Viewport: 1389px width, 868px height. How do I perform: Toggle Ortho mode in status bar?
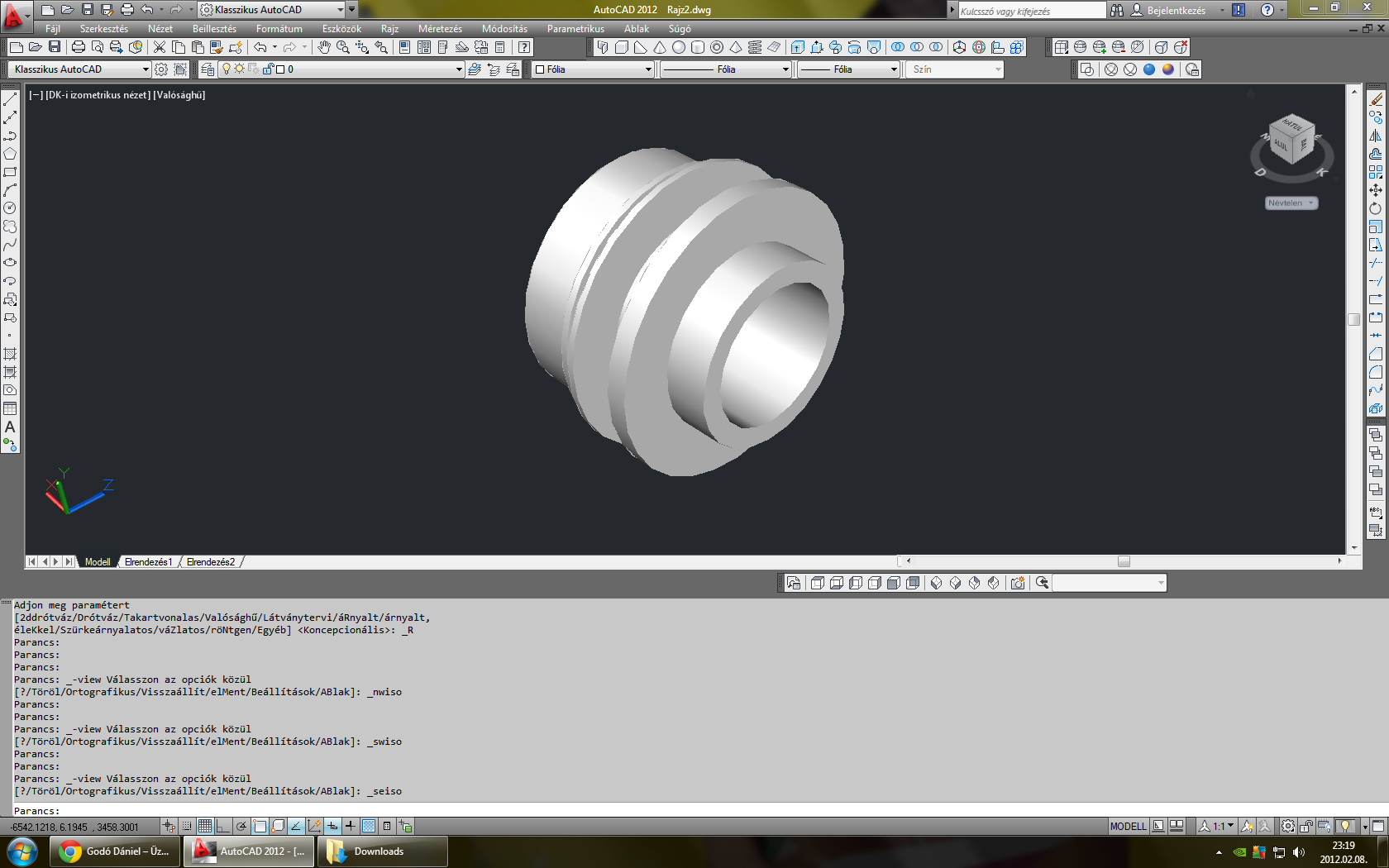click(223, 826)
